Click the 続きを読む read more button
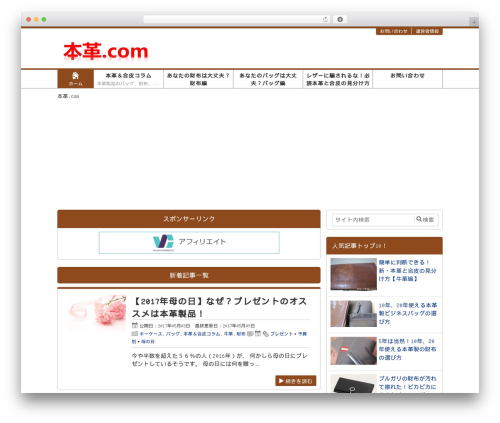This screenshot has width=500, height=423. pyautogui.click(x=296, y=381)
